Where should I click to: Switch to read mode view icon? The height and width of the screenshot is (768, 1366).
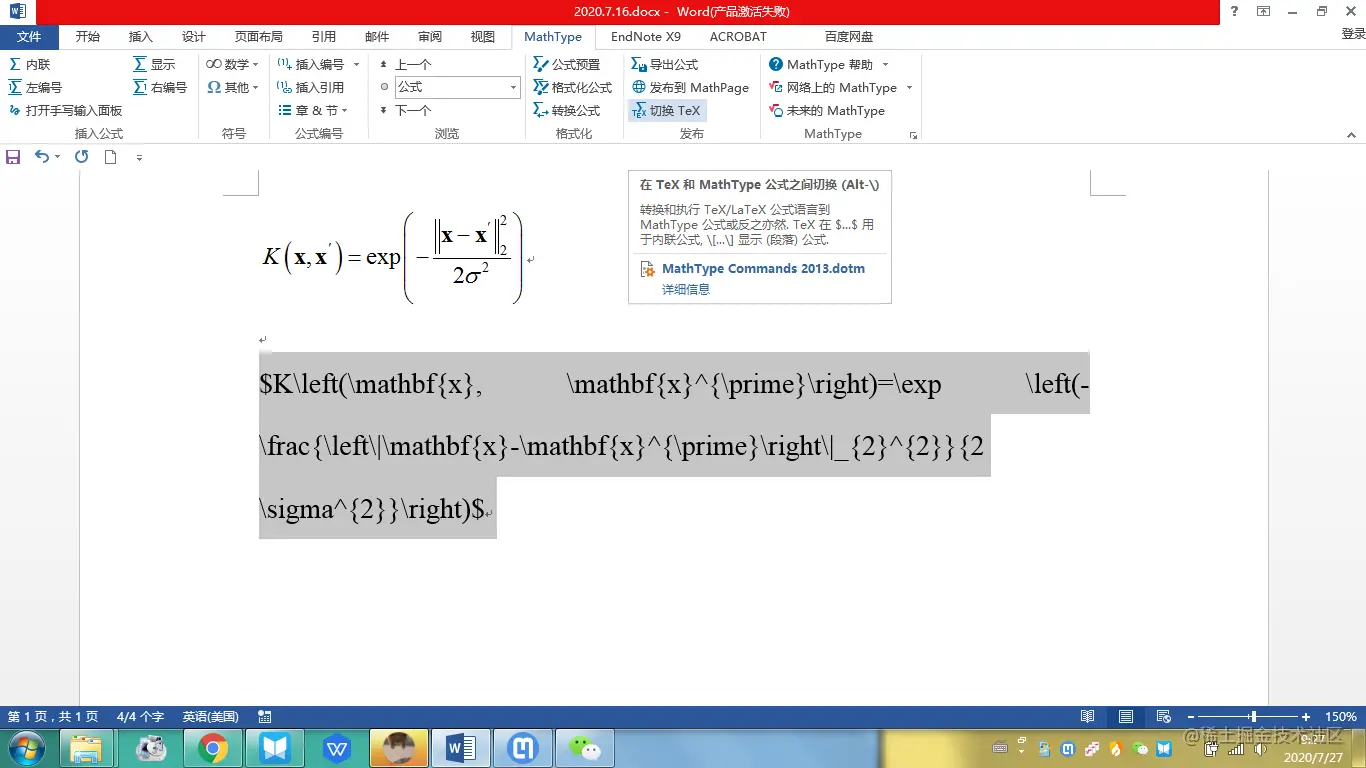coord(1088,717)
